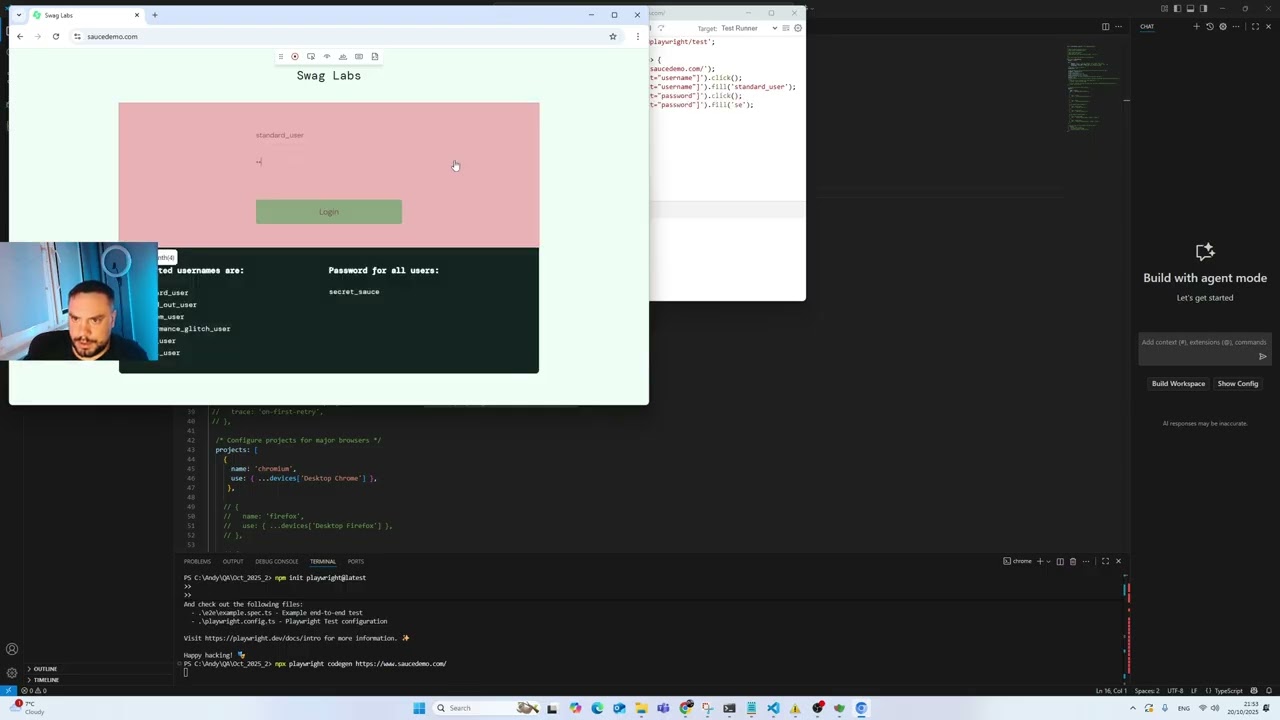Click TypeScript language mode in status bar

1228,691
